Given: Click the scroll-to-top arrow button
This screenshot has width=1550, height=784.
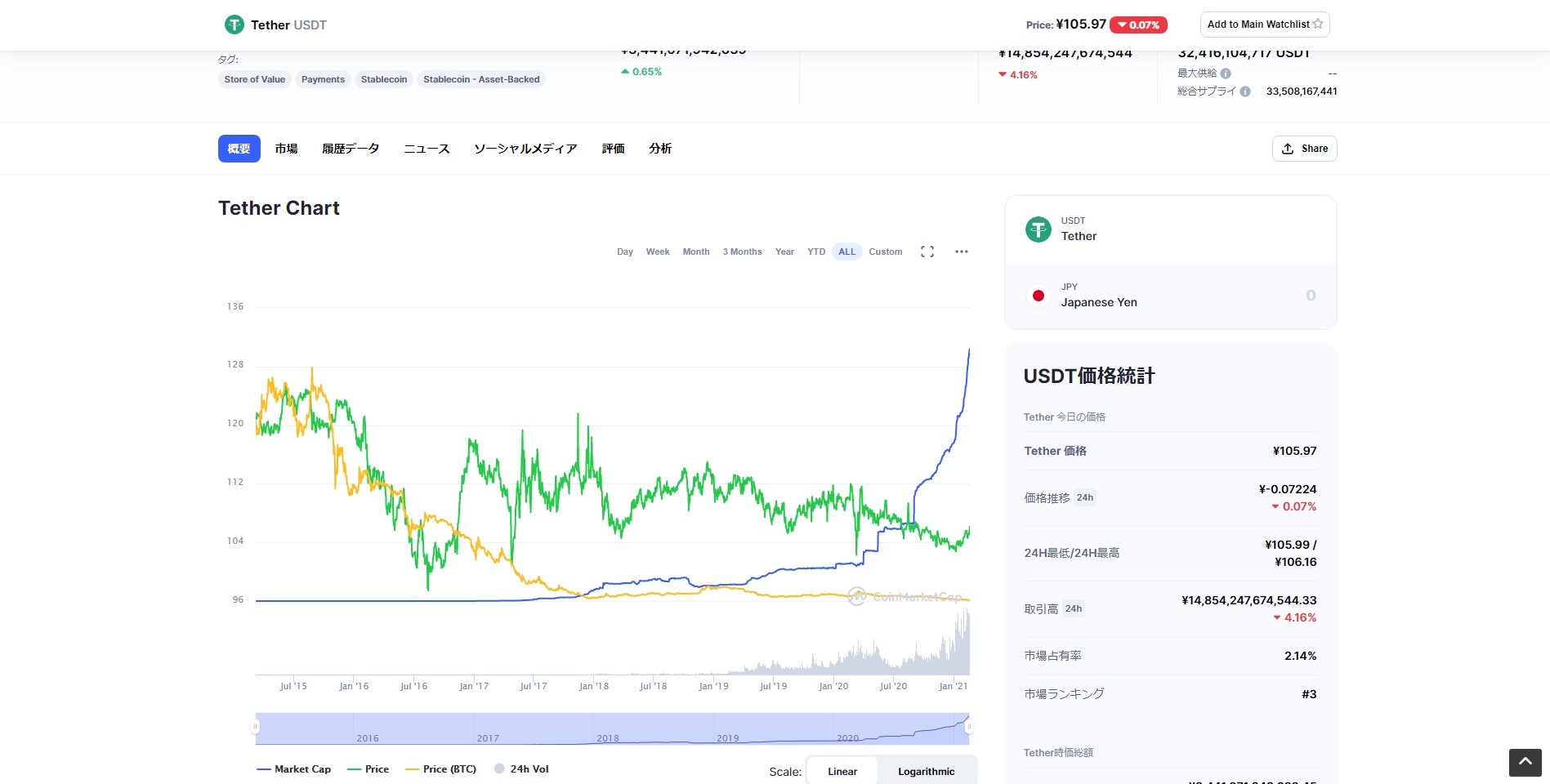Looking at the screenshot, I should point(1525,762).
